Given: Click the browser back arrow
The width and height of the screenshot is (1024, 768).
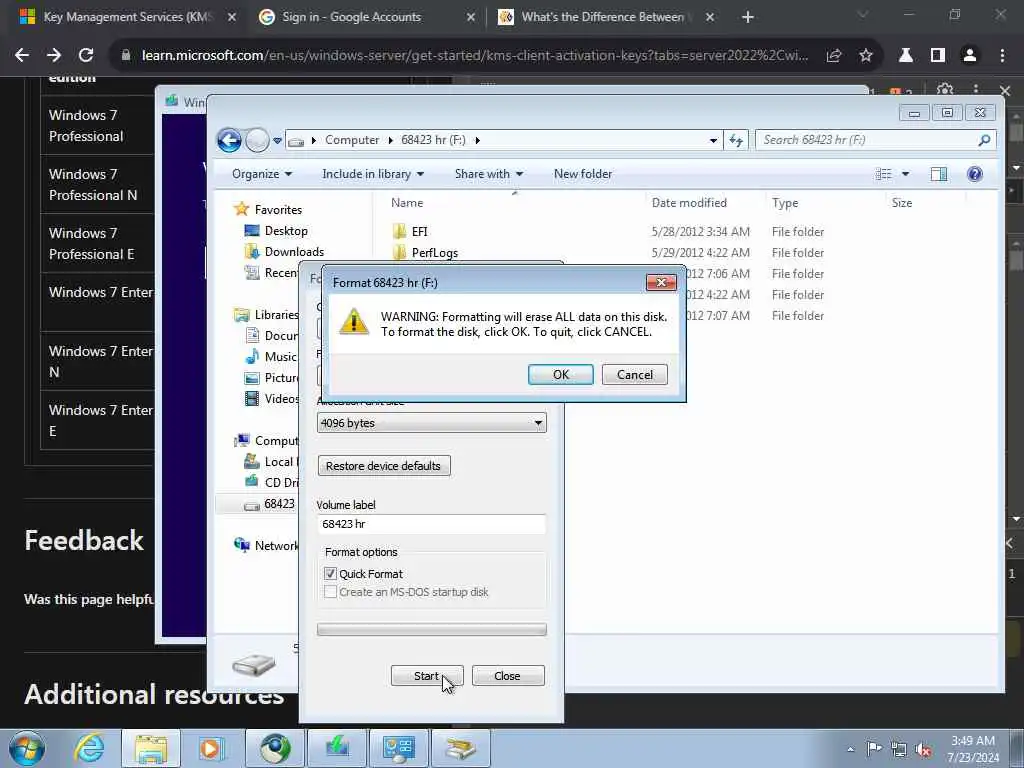Looking at the screenshot, I should (x=22, y=56).
